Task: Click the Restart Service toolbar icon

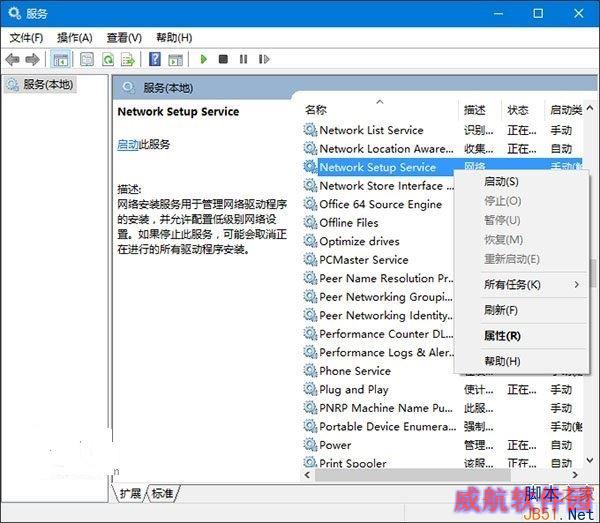Action: [264, 59]
